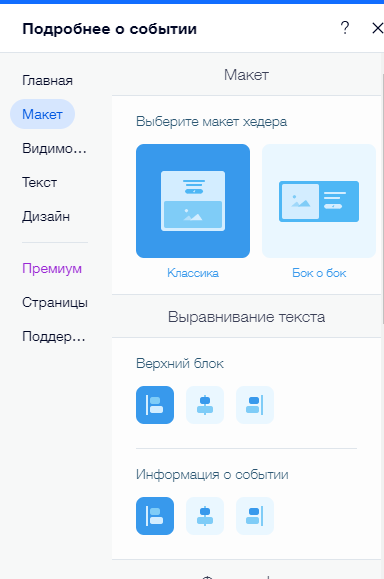Align Информация о событии text center
Viewport: 384px width, 579px height.
point(205,516)
